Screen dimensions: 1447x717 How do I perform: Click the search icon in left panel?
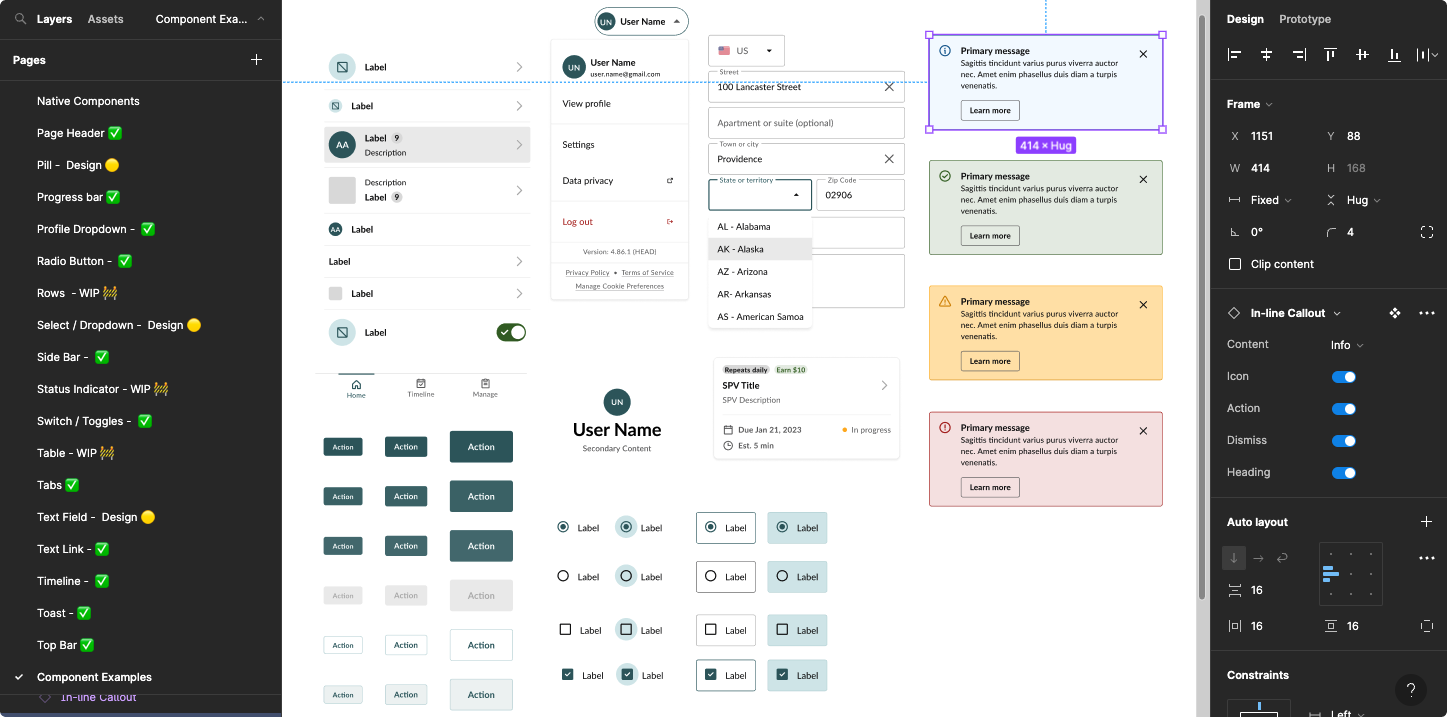(x=20, y=19)
